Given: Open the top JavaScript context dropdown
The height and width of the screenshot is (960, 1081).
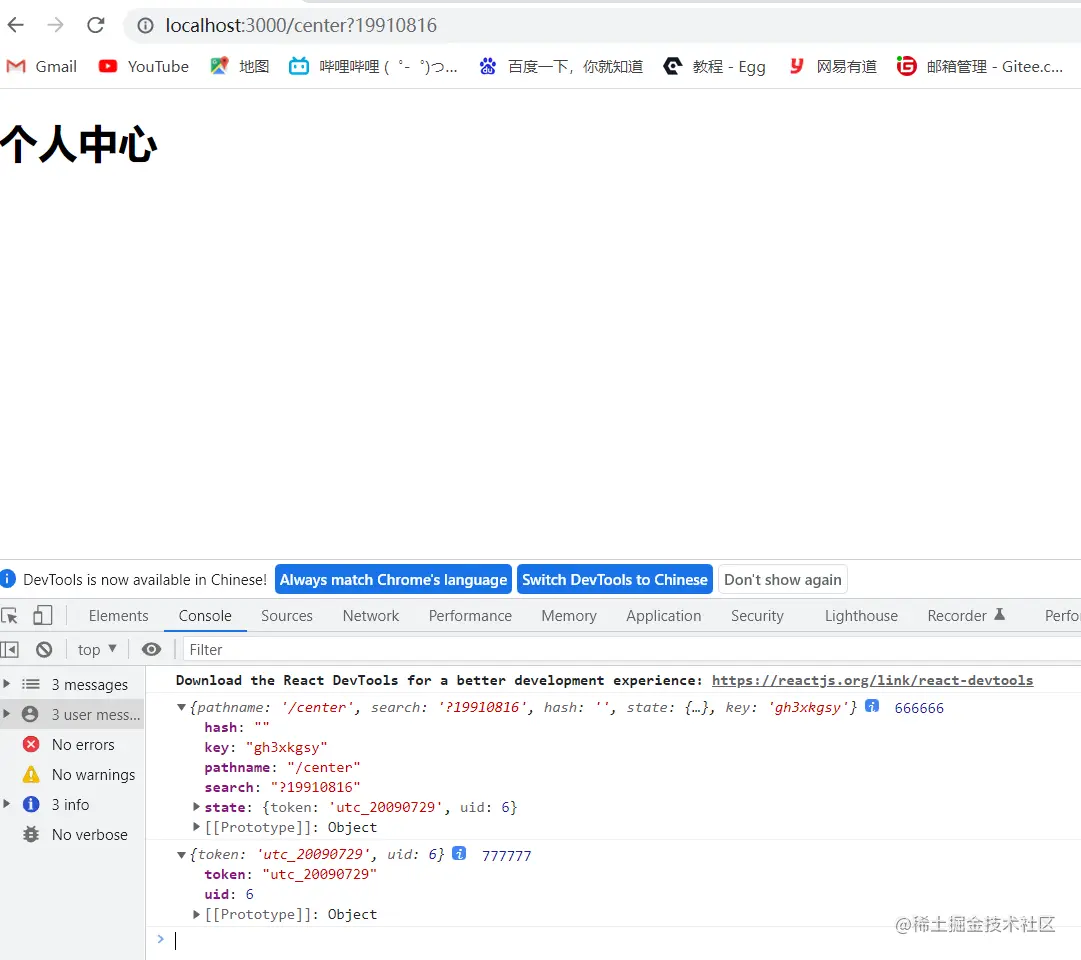Looking at the screenshot, I should 97,649.
